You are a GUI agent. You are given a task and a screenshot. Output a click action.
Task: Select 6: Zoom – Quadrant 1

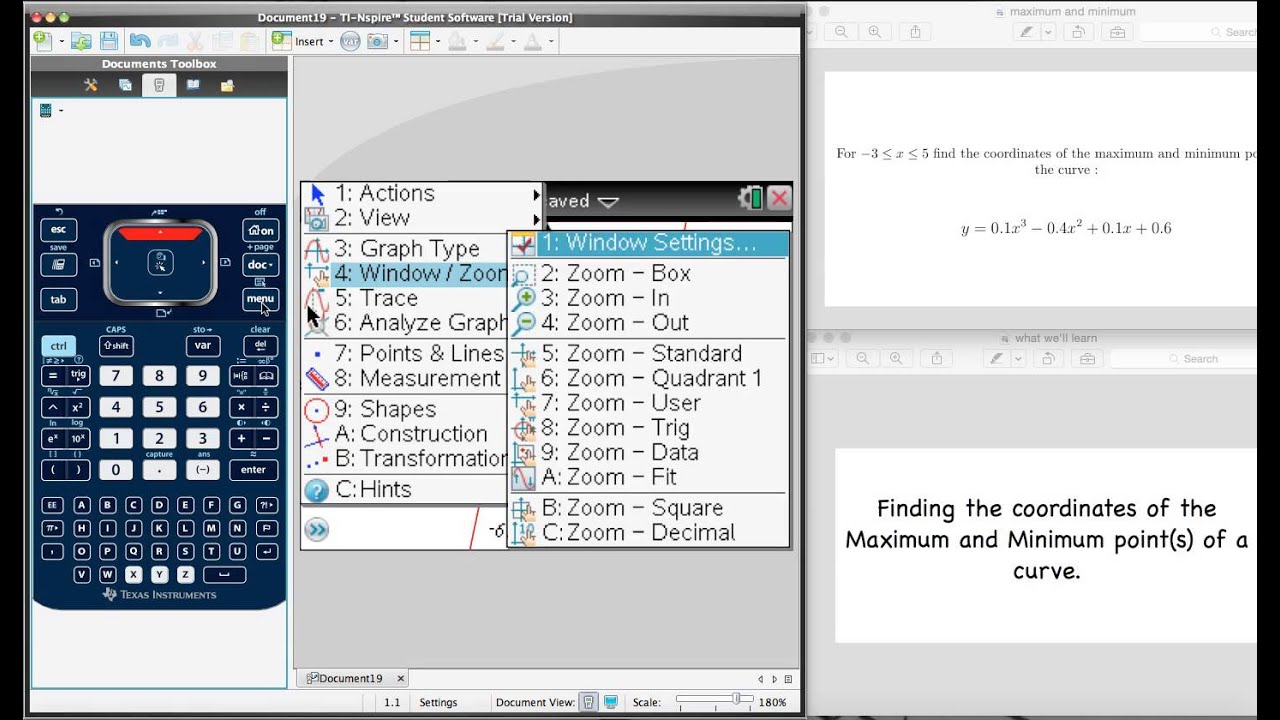[649, 378]
